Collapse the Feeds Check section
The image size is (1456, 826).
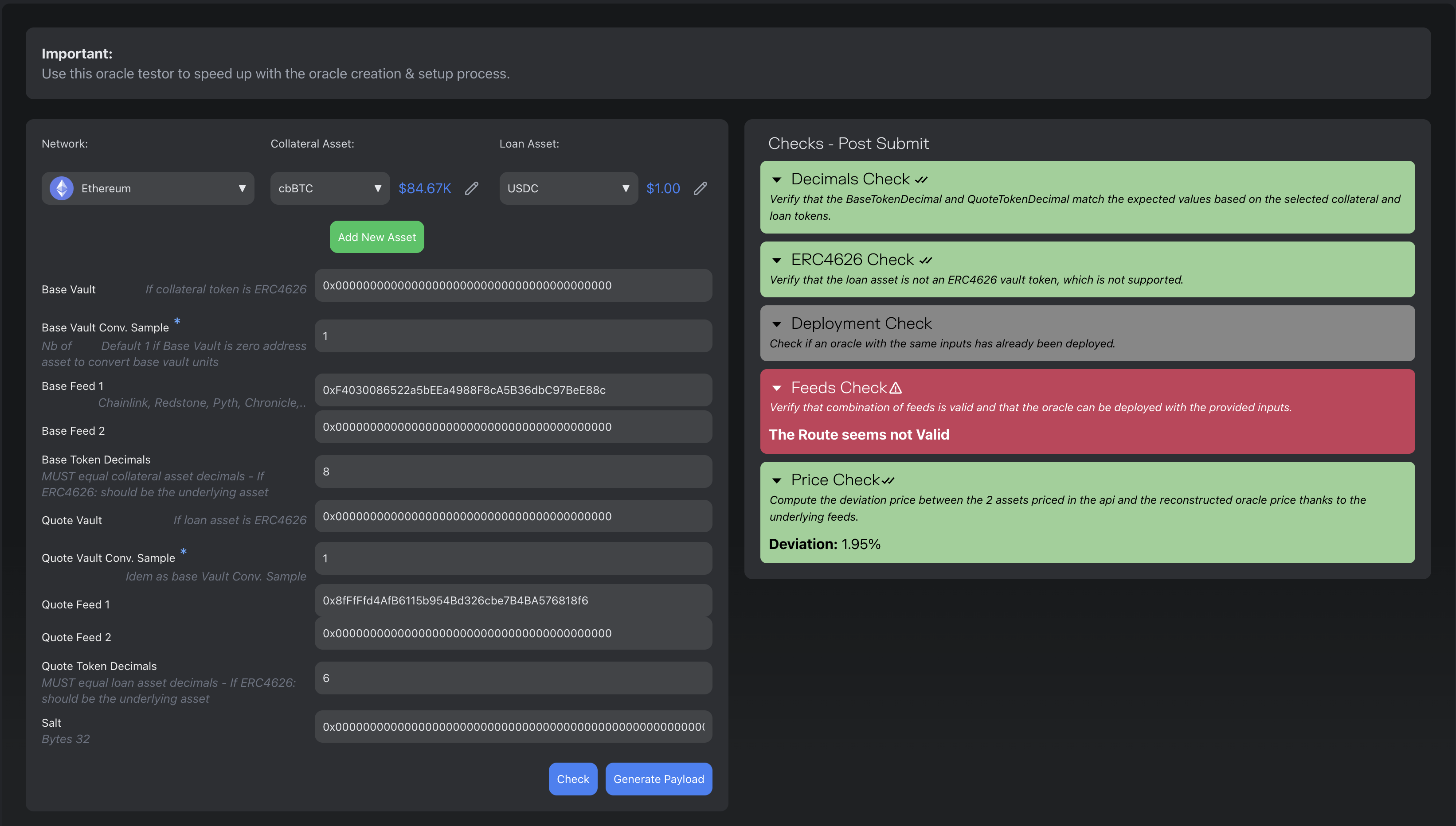(777, 388)
